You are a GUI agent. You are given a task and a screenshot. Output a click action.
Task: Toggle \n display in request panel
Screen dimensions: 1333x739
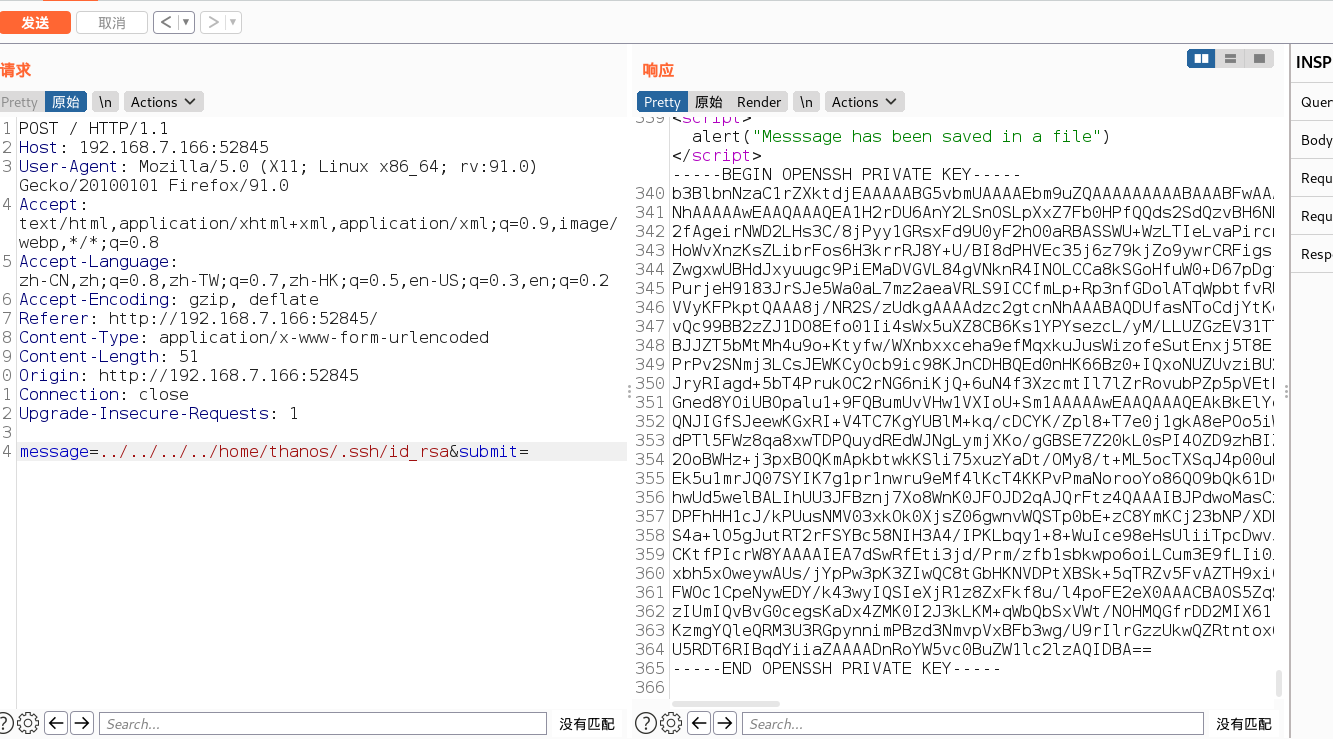point(106,102)
